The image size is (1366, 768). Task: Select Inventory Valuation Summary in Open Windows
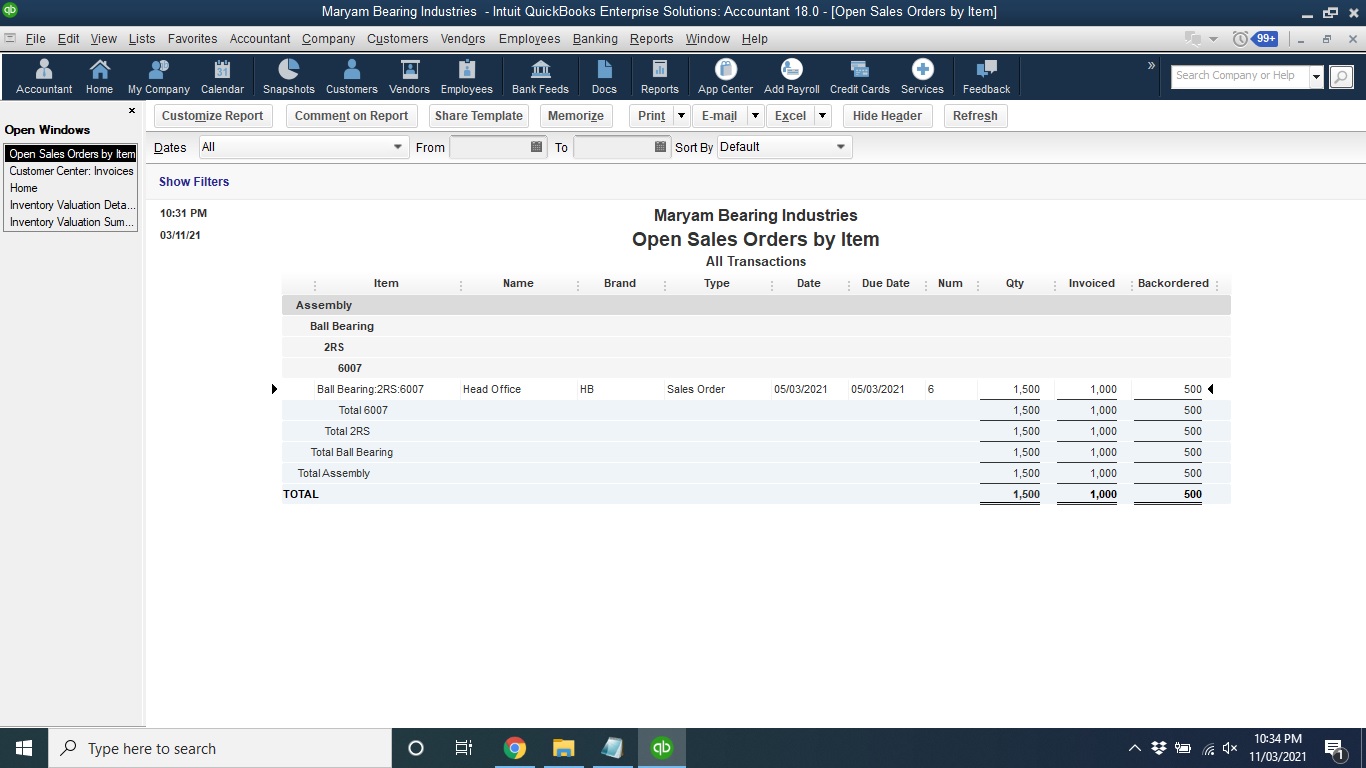point(70,222)
